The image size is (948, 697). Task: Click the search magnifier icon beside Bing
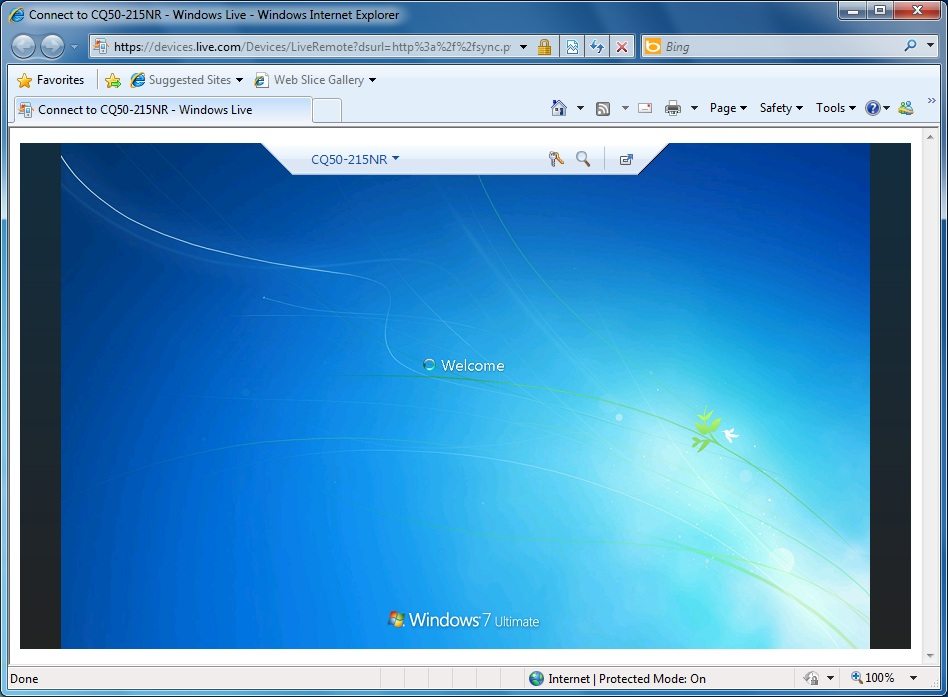coord(910,45)
